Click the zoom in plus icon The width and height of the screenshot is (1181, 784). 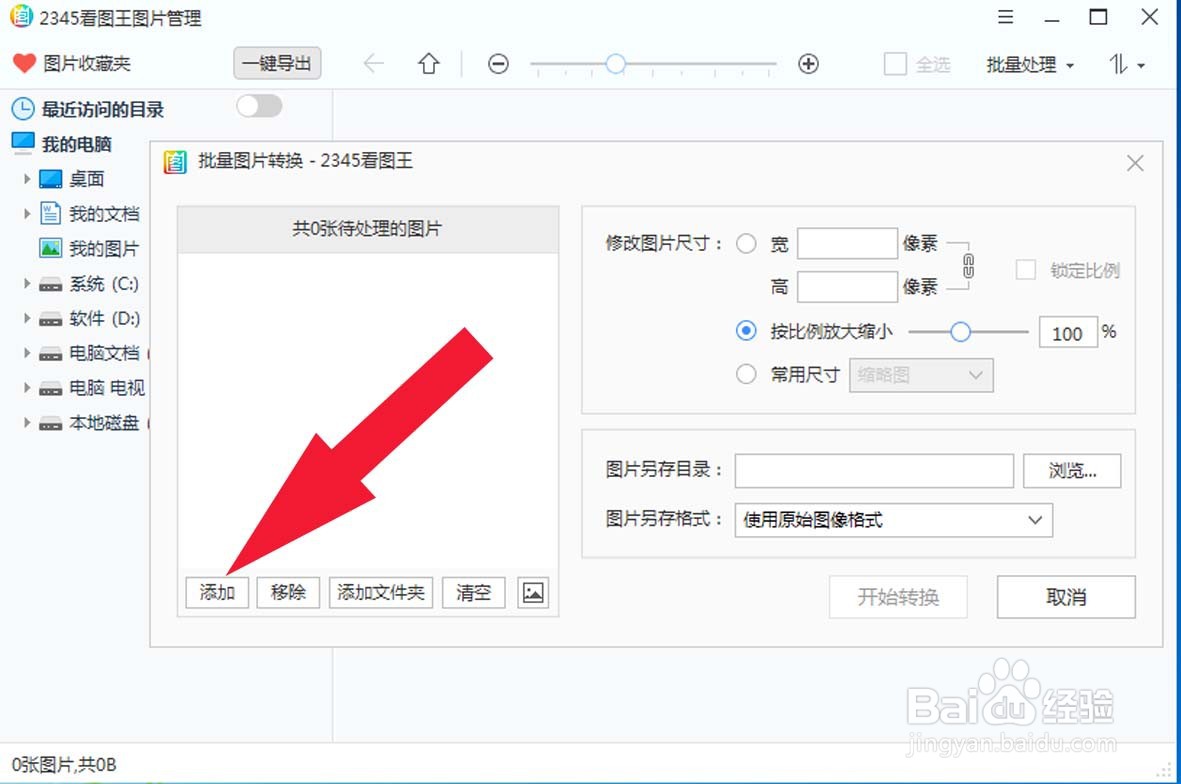tap(808, 64)
